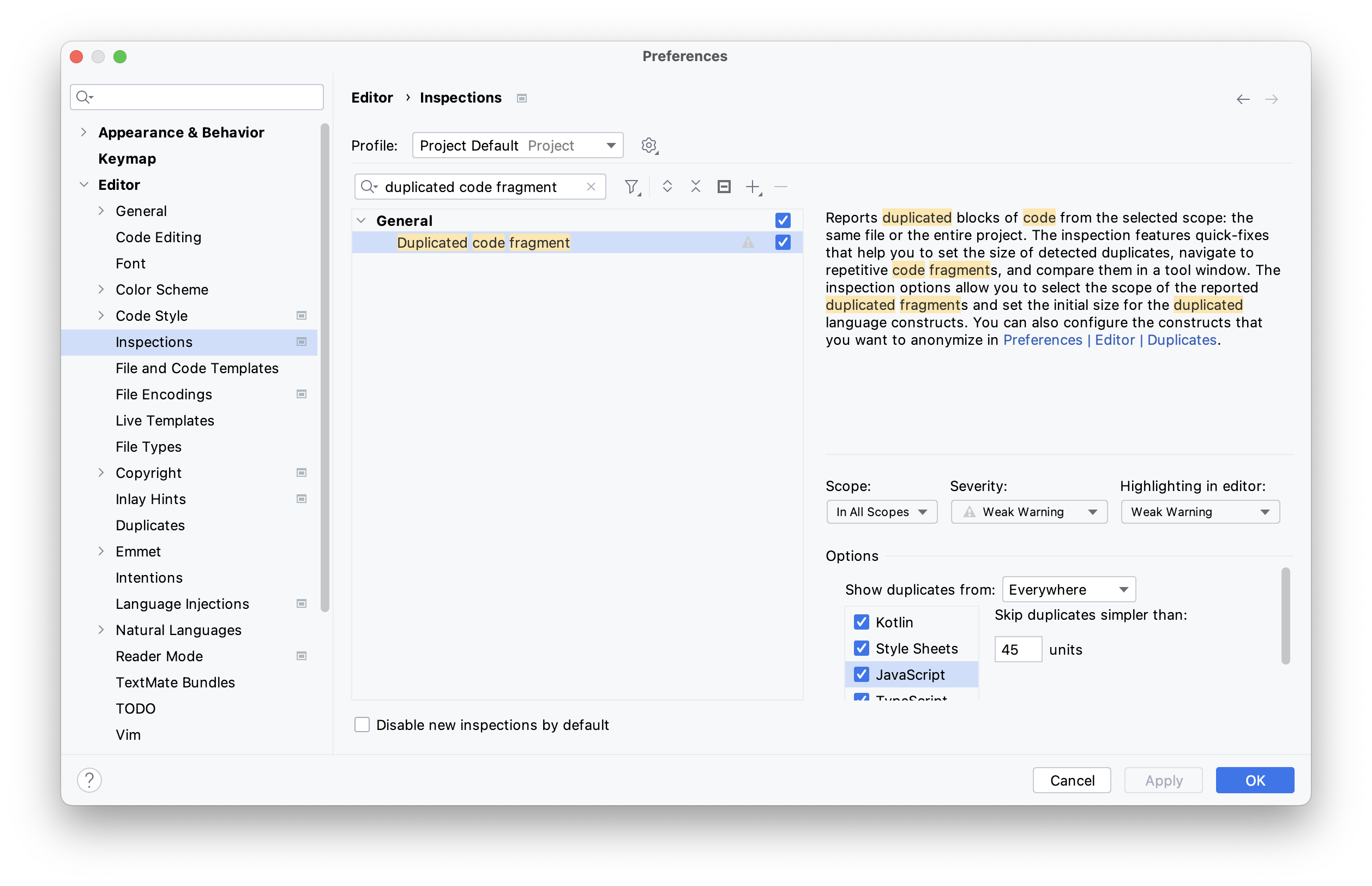This screenshot has height=886, width=1372.
Task: Click the Expand All inspections icon
Action: (667, 187)
